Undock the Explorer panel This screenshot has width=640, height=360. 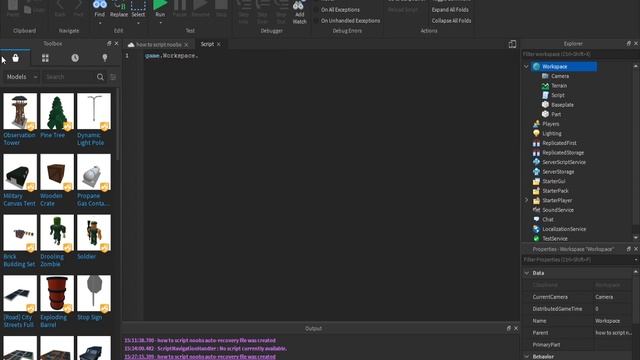click(x=629, y=43)
